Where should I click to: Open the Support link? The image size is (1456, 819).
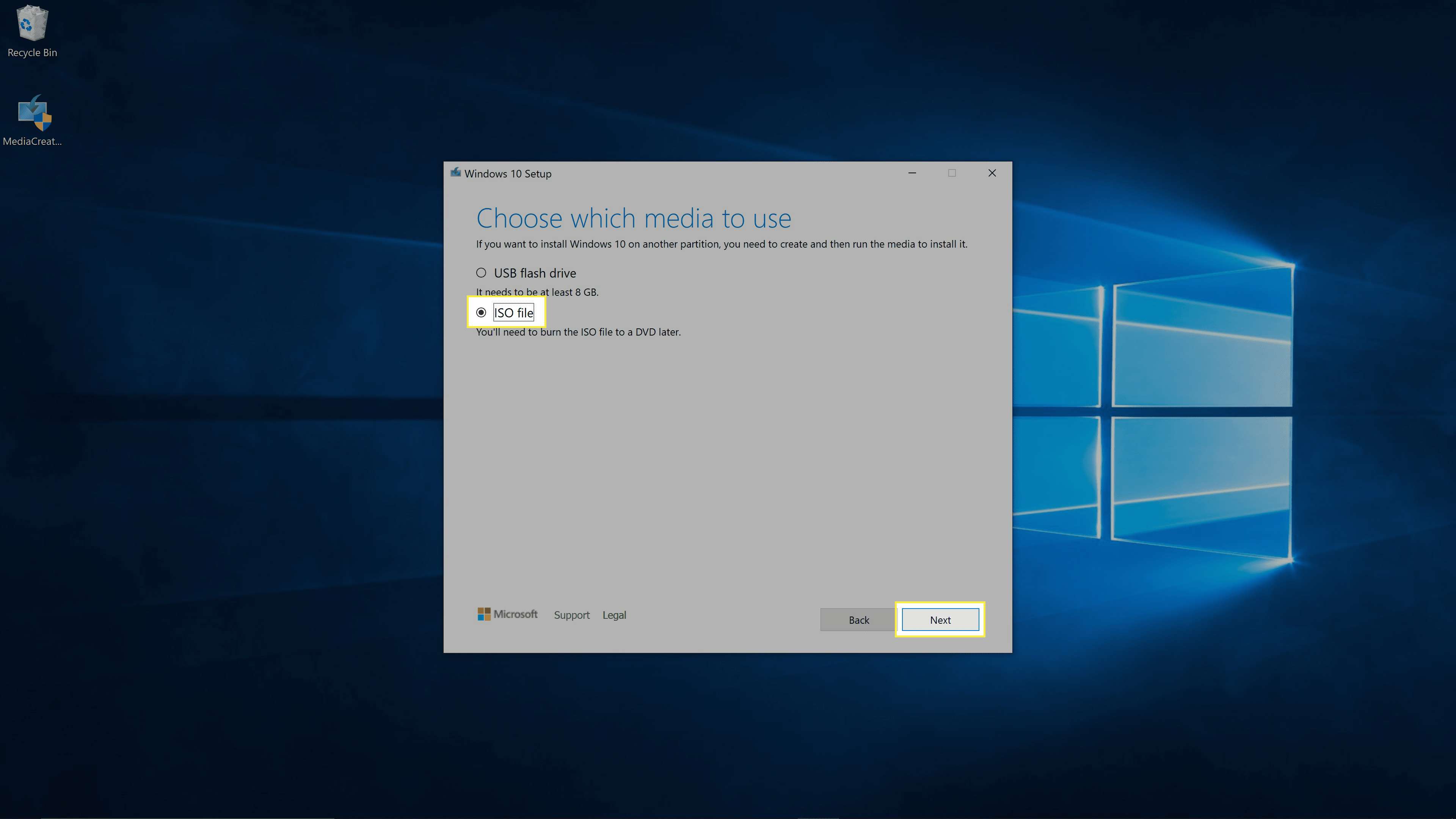click(571, 615)
